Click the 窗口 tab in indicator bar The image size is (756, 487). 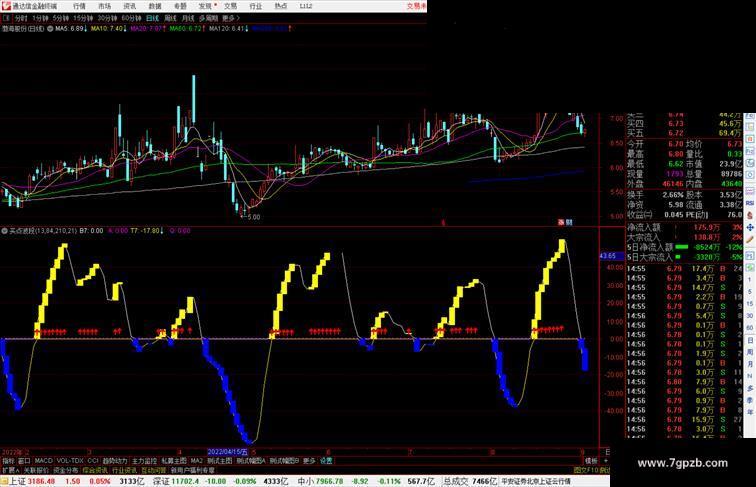pos(24,461)
